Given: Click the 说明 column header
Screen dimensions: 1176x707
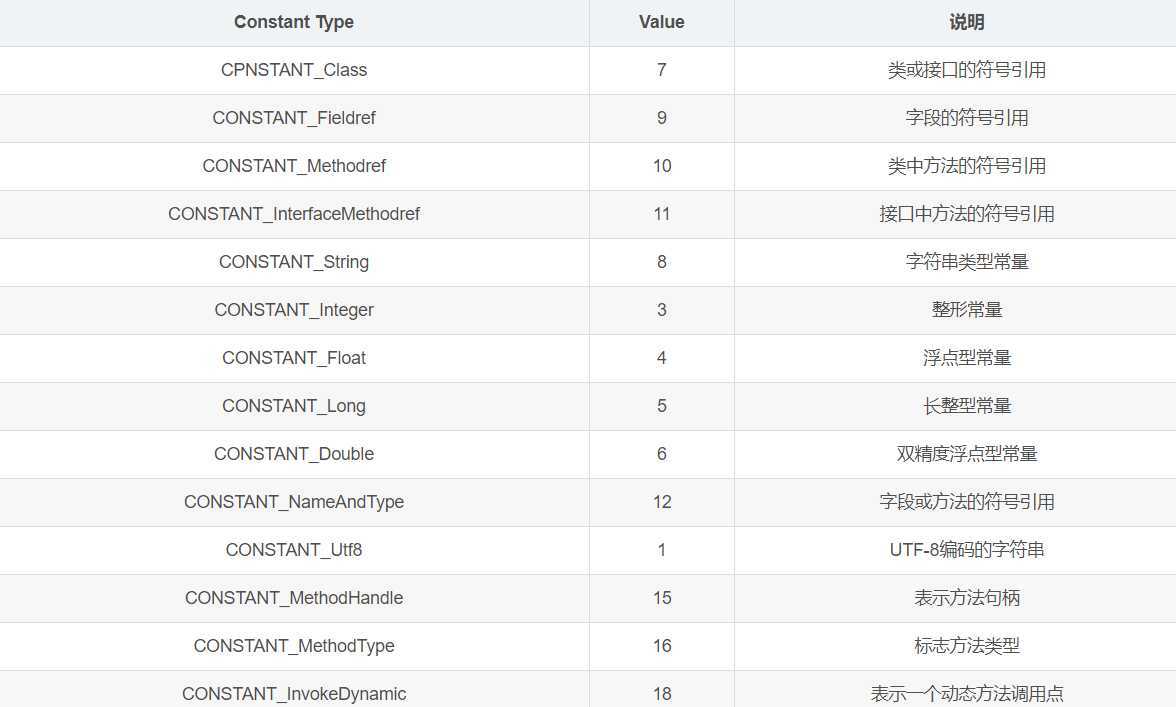Looking at the screenshot, I should click(966, 22).
